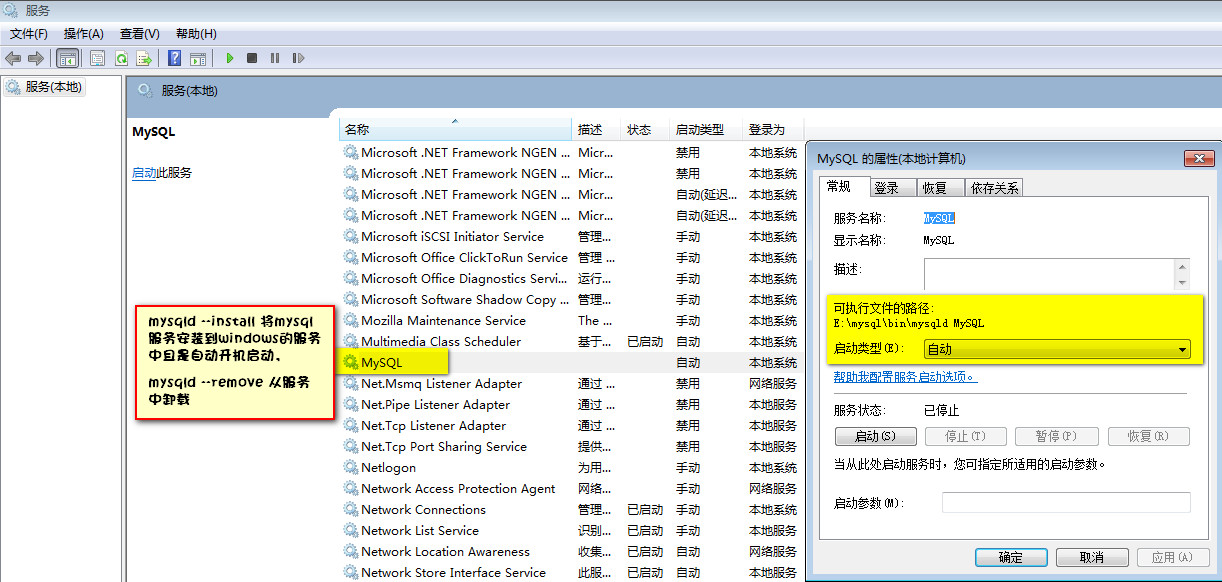The width and height of the screenshot is (1222, 582).
Task: Click 启动 link in left description pane
Action: pyautogui.click(x=144, y=173)
